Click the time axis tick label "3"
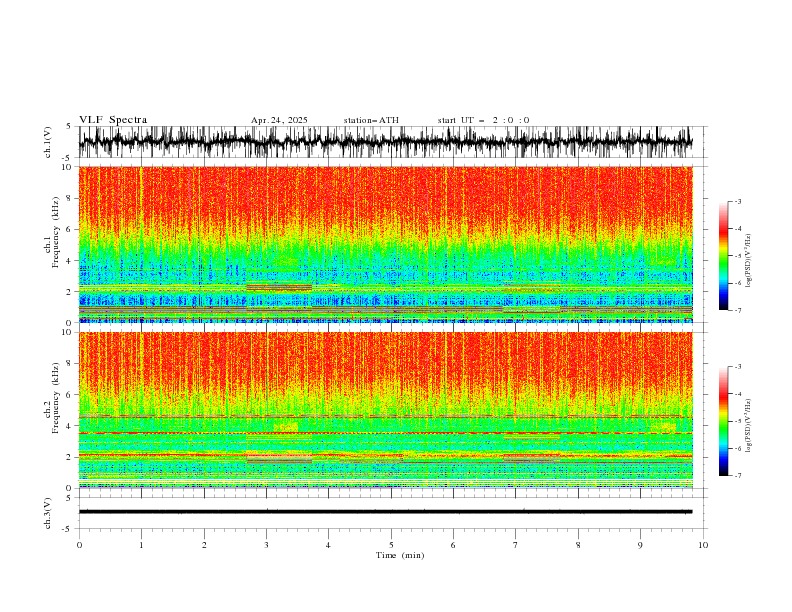Image resolution: width=792 pixels, height=612 pixels. [x=266, y=545]
